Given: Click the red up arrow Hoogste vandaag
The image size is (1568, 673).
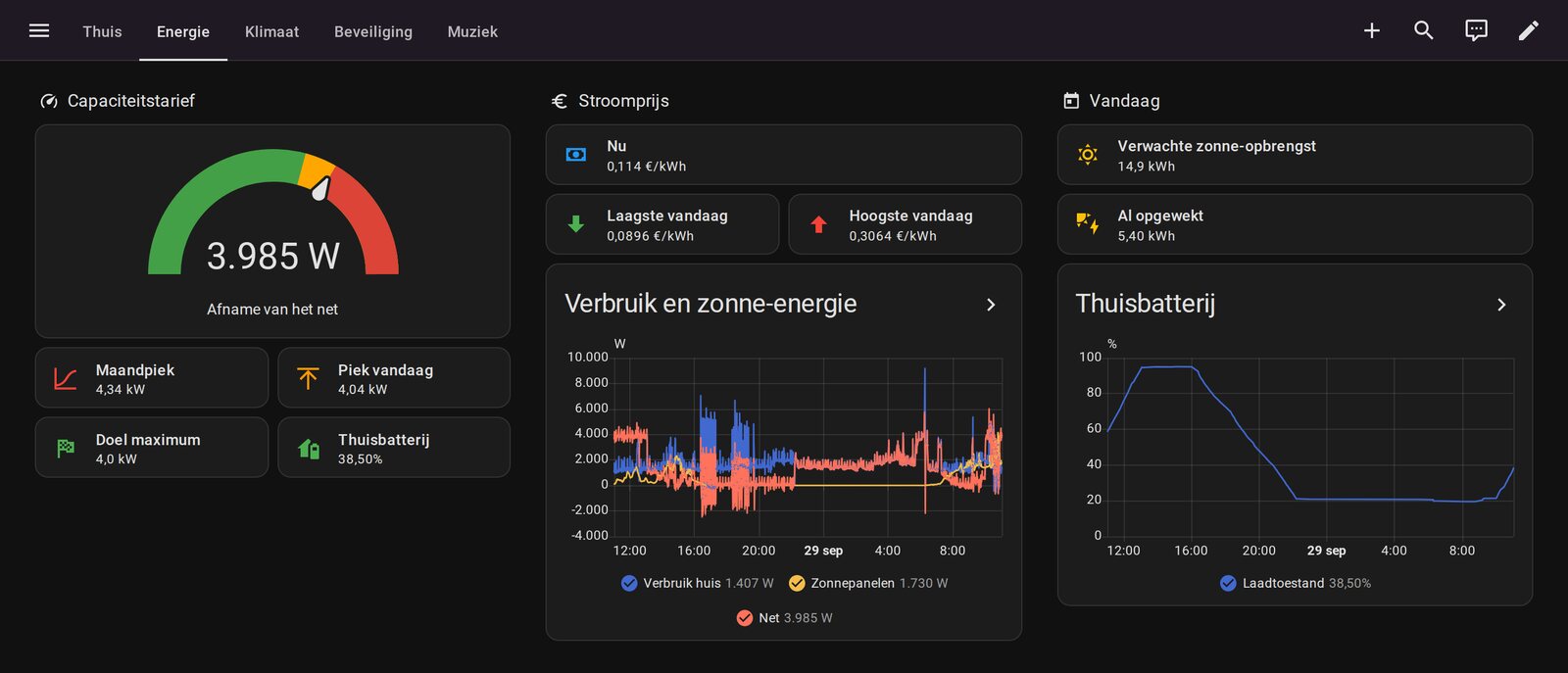Looking at the screenshot, I should tap(818, 224).
